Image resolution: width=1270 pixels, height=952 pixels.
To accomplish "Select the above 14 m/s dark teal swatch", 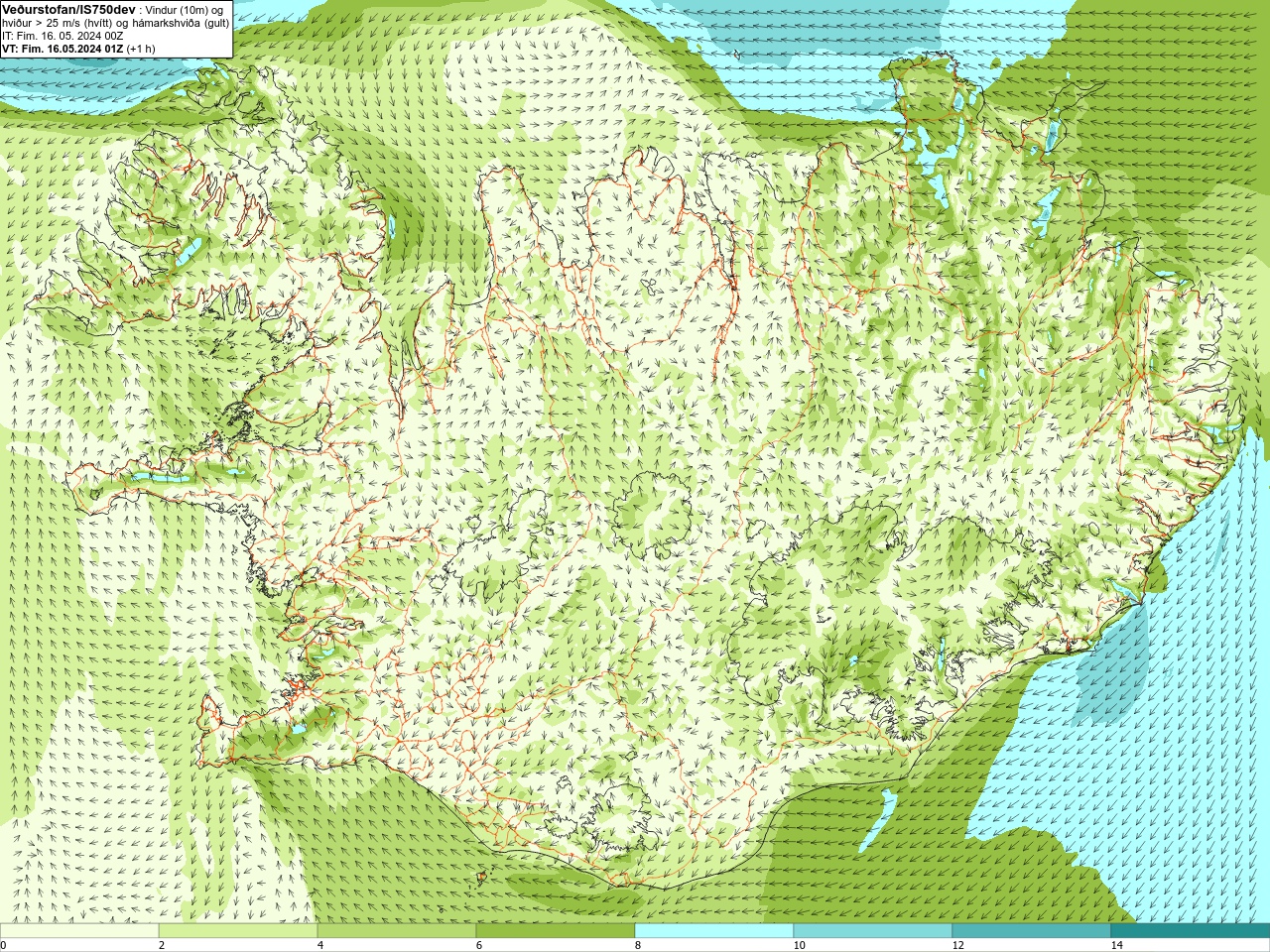I will (x=1191, y=930).
